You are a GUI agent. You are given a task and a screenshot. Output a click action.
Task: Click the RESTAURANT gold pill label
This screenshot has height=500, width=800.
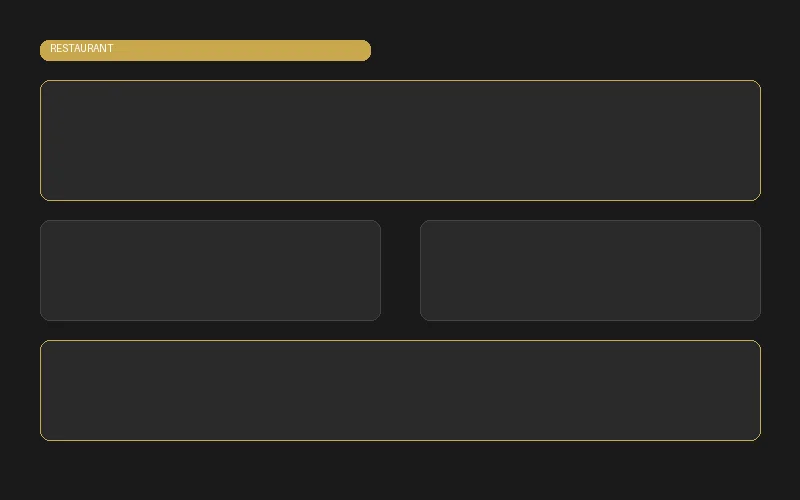pos(205,51)
